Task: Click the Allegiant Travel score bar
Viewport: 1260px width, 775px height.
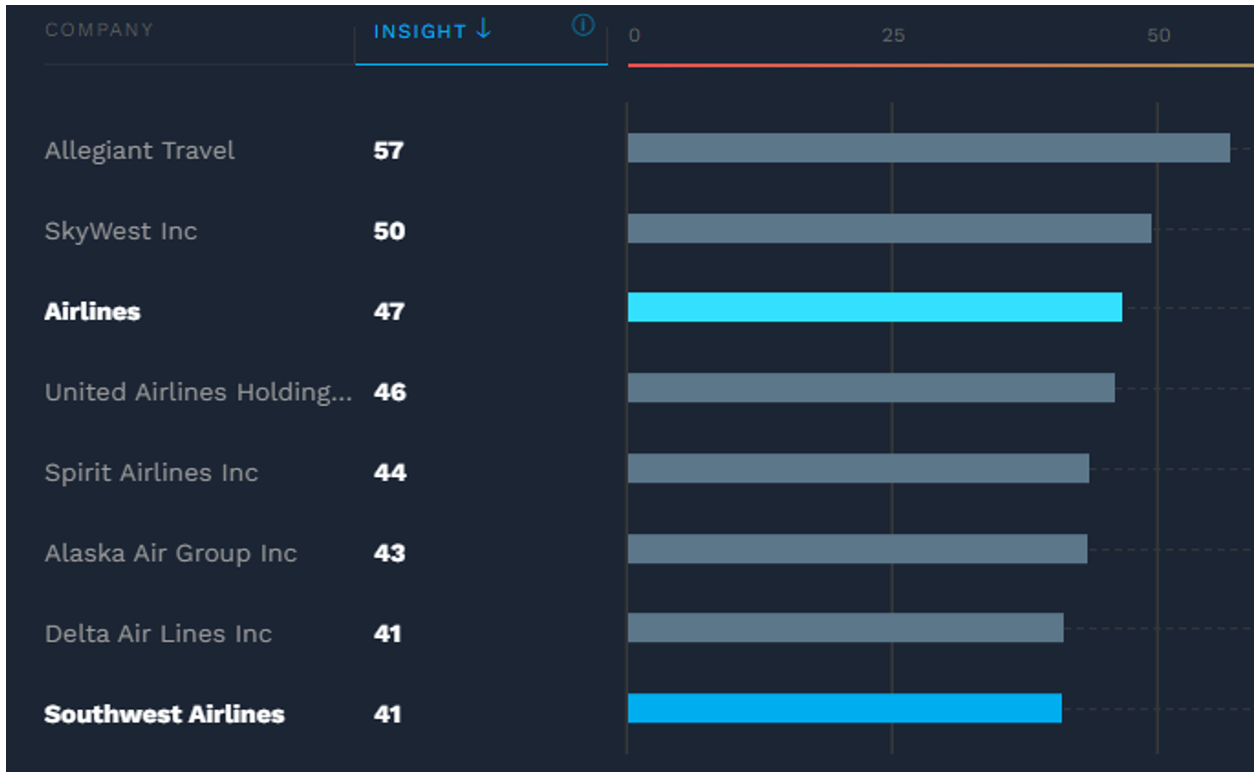Action: pyautogui.click(x=928, y=148)
